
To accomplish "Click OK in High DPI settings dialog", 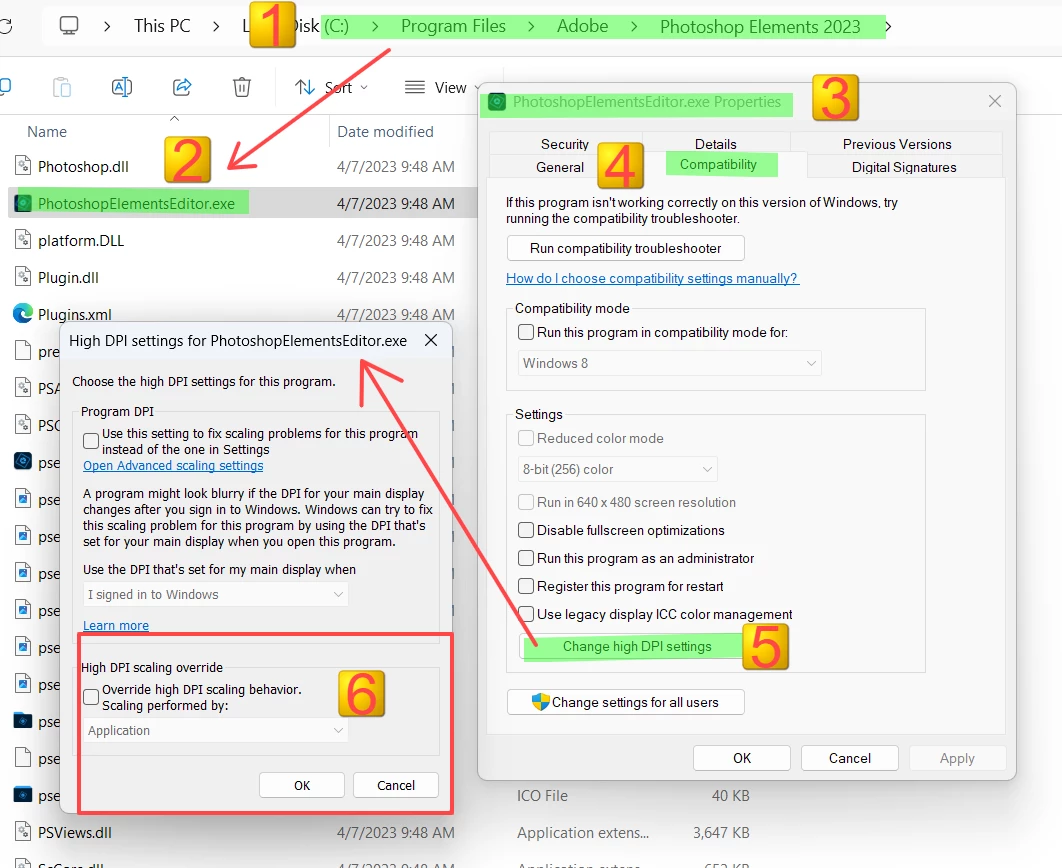I will point(301,785).
